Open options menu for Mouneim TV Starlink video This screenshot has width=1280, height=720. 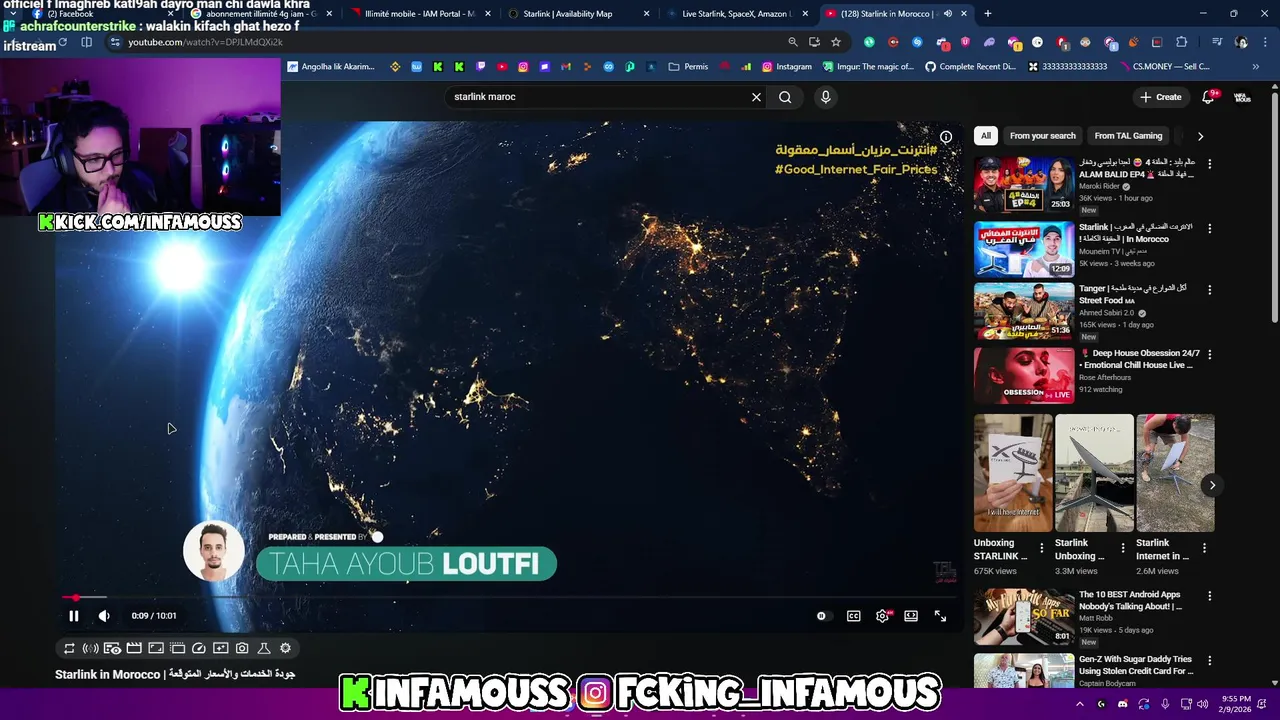[1209, 229]
